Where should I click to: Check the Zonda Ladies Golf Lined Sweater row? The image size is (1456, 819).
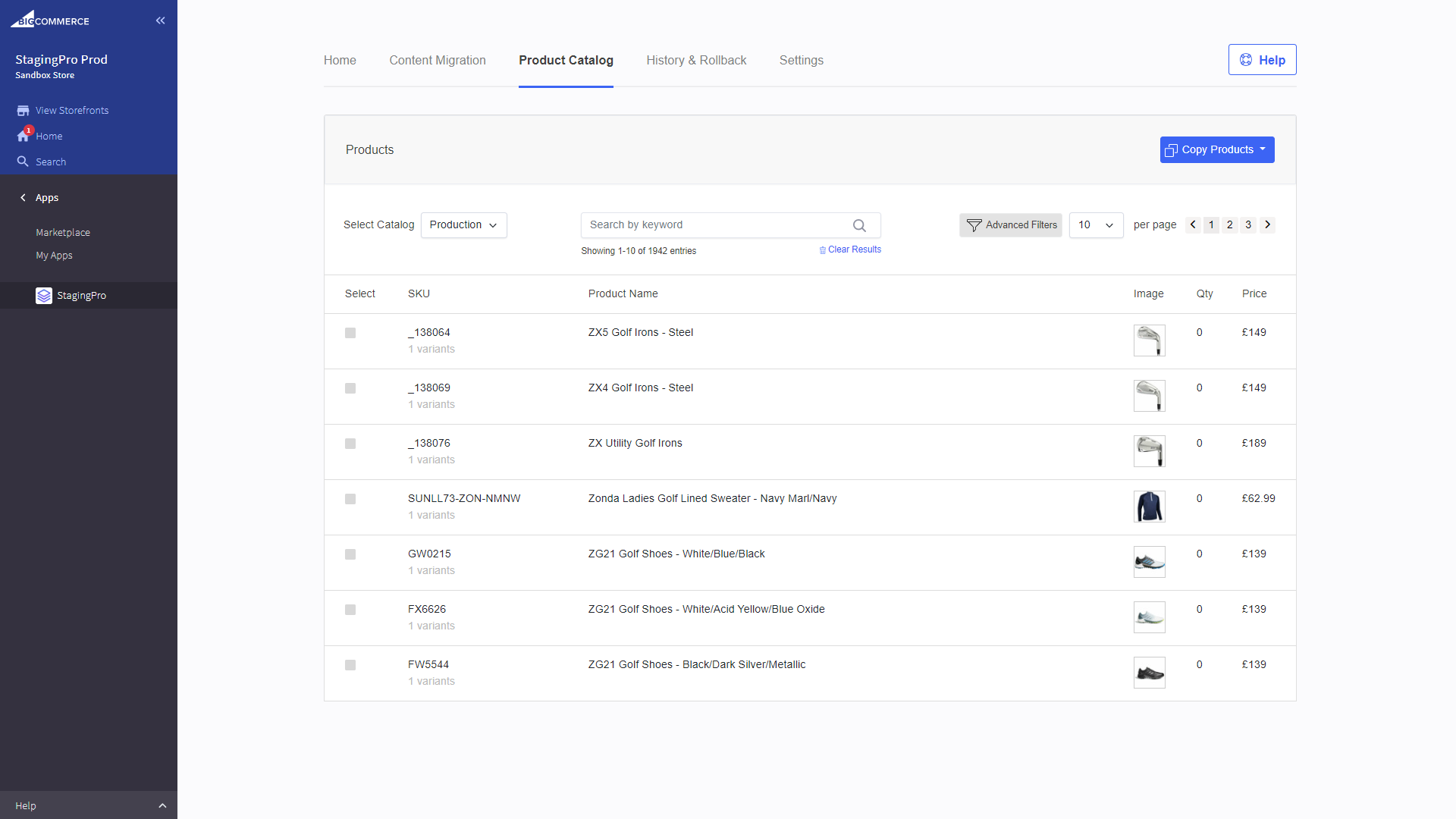click(x=350, y=499)
